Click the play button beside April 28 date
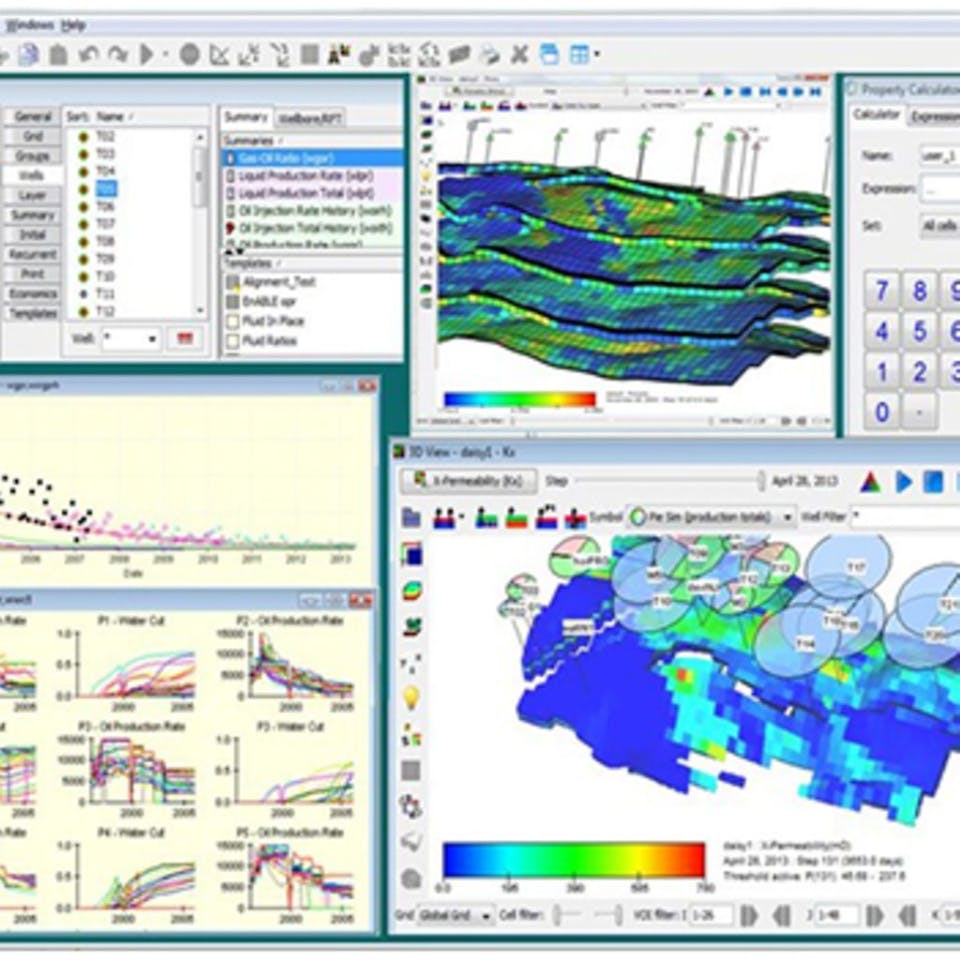 pyautogui.click(x=904, y=482)
